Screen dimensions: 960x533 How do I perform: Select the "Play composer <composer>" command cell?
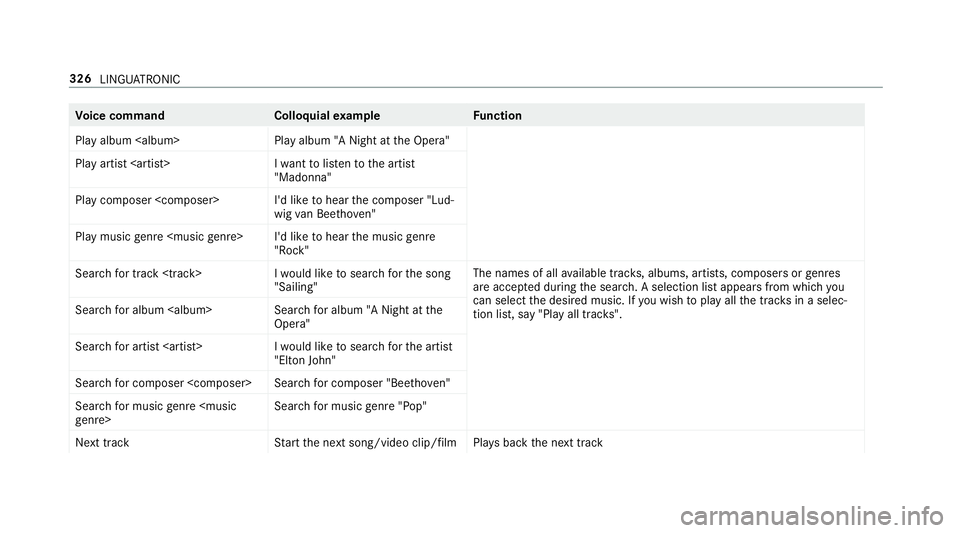pos(147,198)
